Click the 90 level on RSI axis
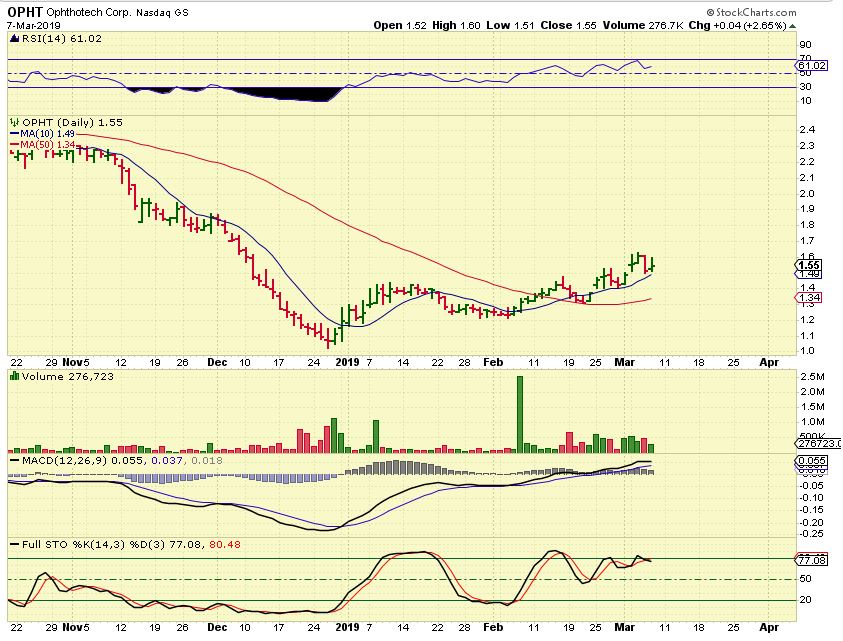 click(805, 45)
